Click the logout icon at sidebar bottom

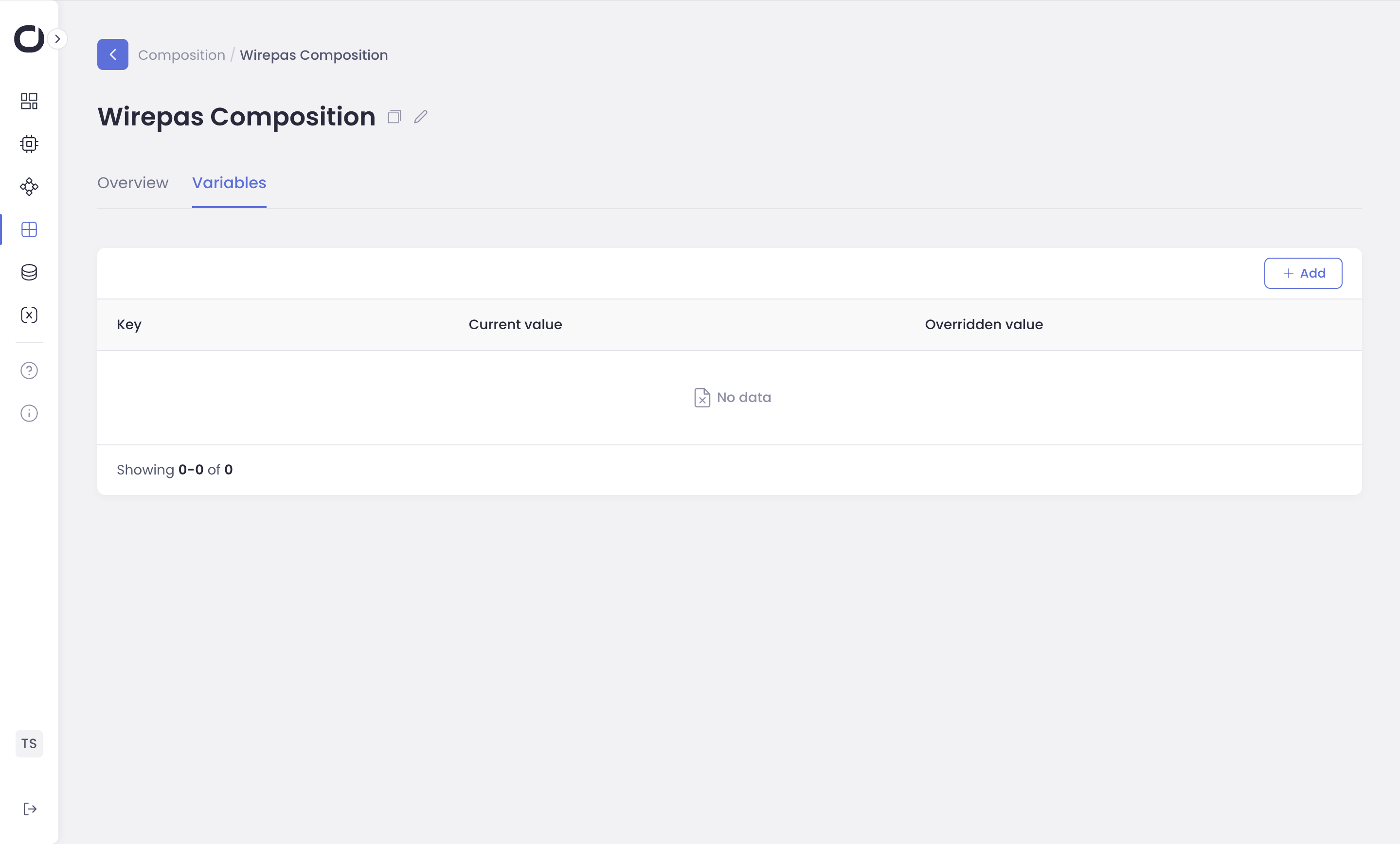pos(30,809)
